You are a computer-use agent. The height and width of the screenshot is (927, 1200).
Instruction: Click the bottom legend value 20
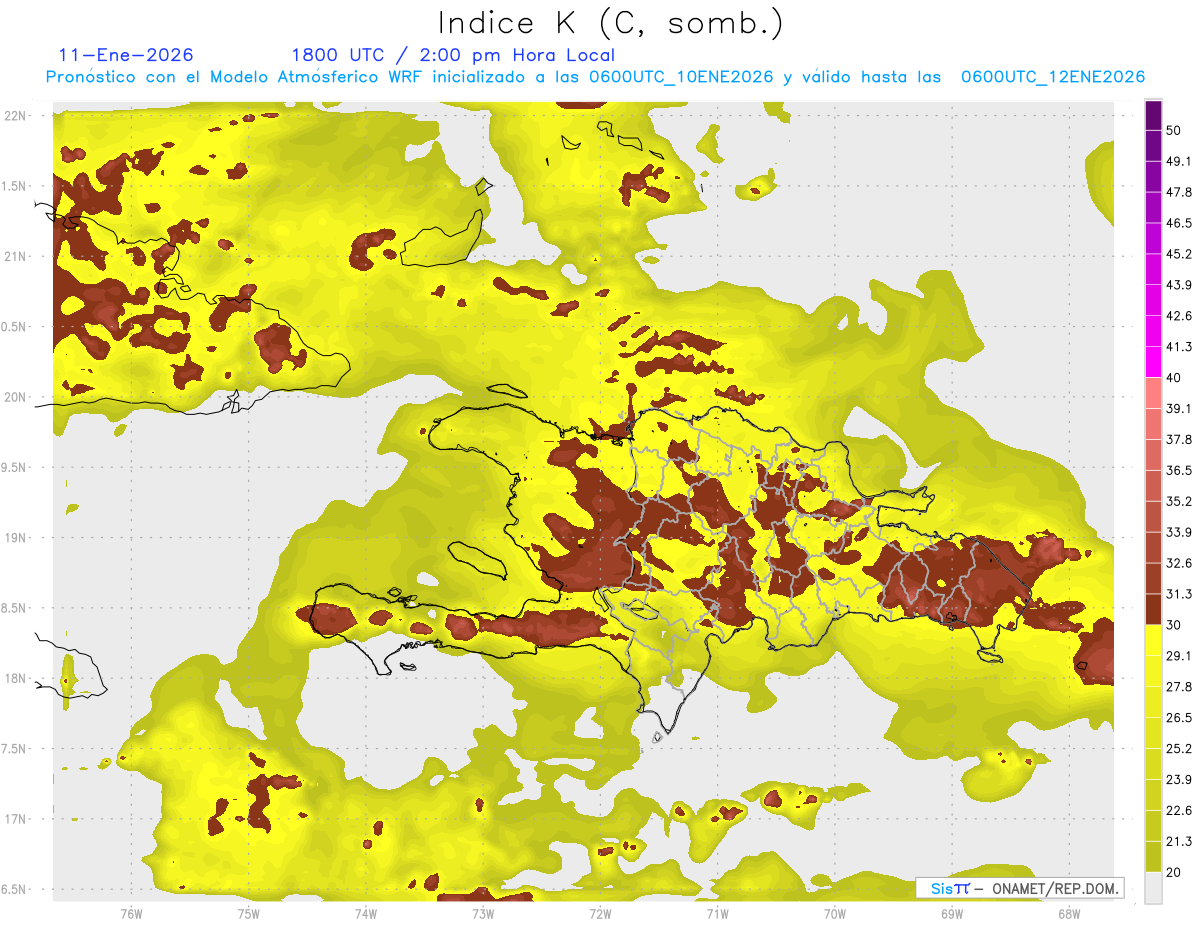pyautogui.click(x=1174, y=872)
